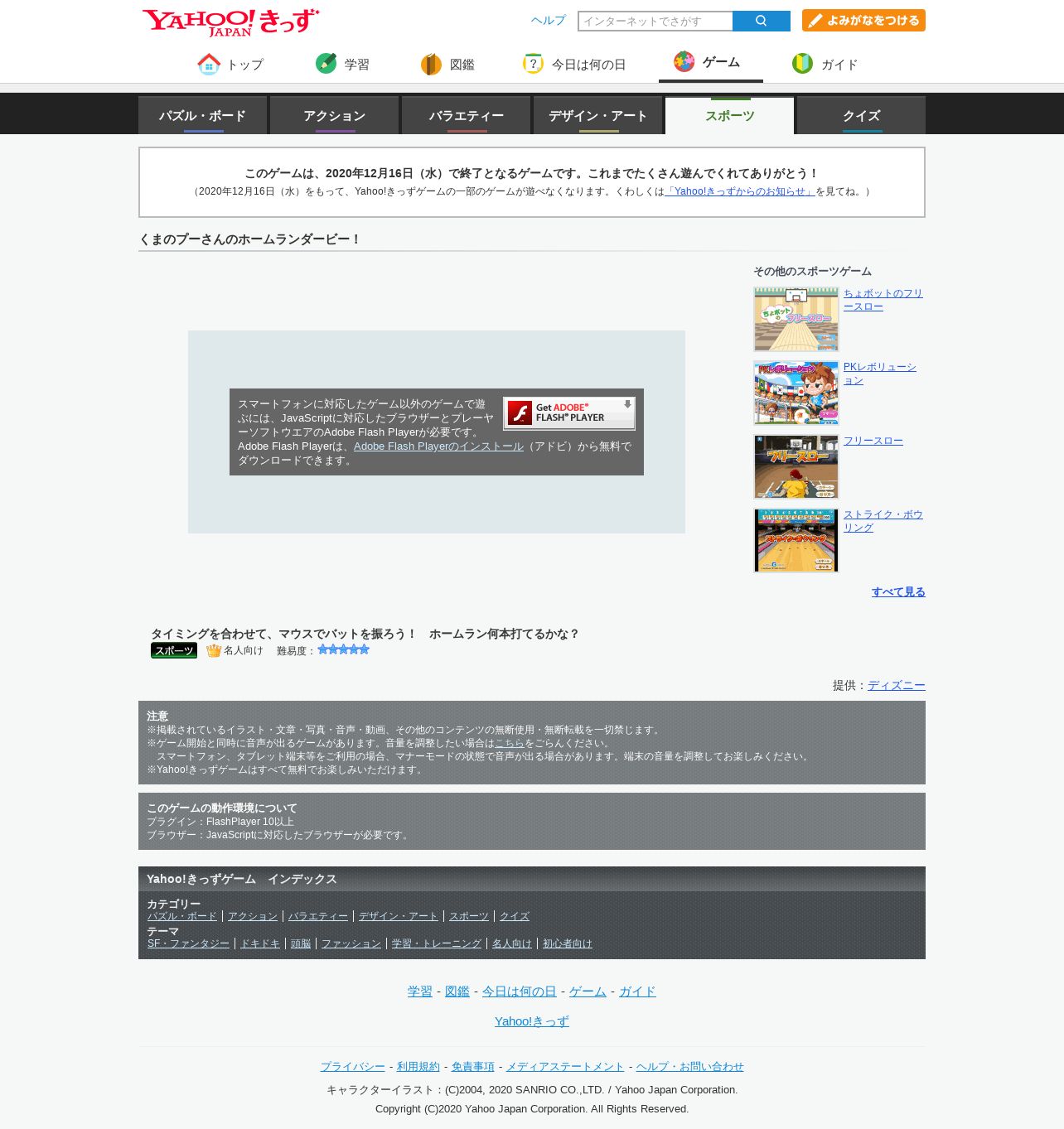Open theme link SF・ファンタジー
The image size is (1064, 1129).
coord(188,943)
